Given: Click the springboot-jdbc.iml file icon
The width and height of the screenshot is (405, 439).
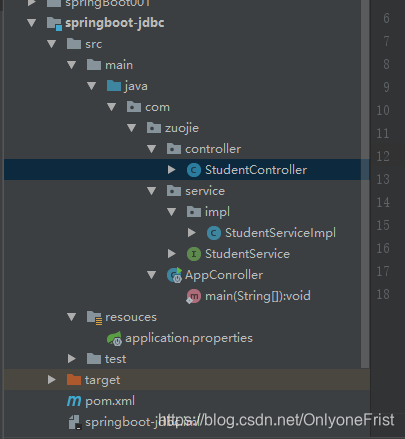Looking at the screenshot, I should [x=75, y=422].
